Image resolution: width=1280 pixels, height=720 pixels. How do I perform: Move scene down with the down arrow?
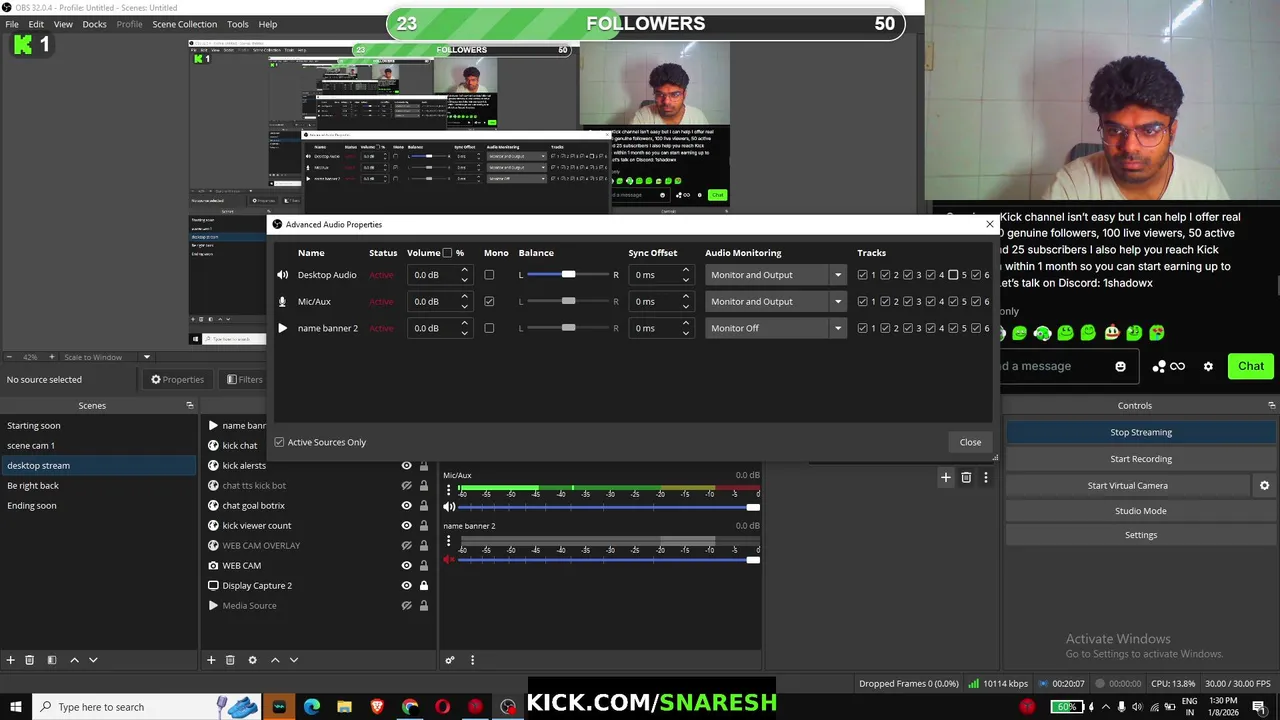coord(93,660)
